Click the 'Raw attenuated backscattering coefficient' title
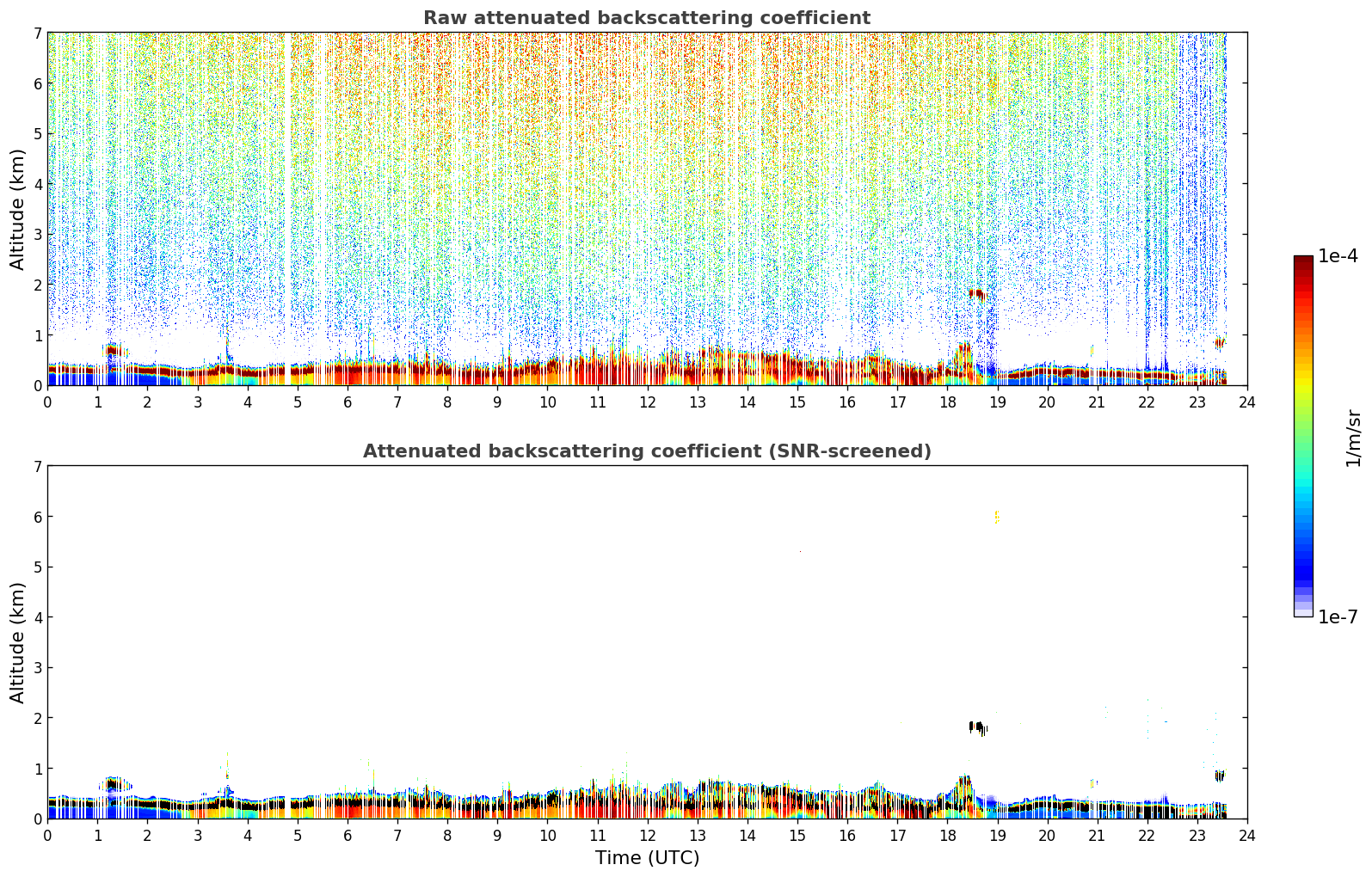Screen dimensions: 1372x877 (647, 18)
